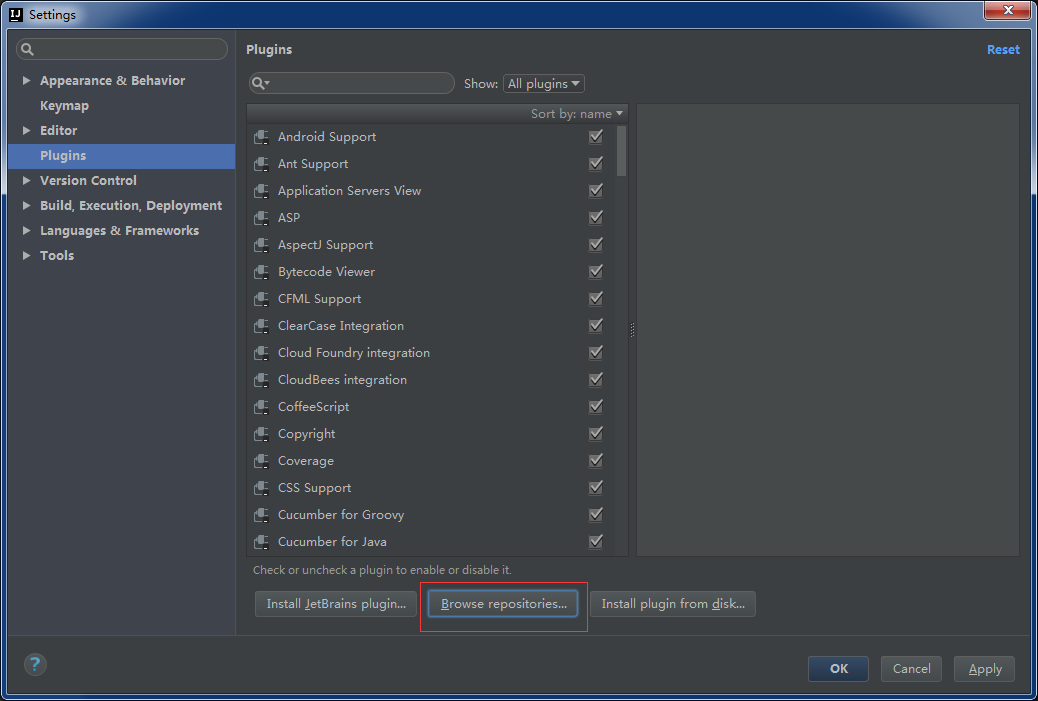Expand Languages & Frameworks arrow

pyautogui.click(x=26, y=230)
